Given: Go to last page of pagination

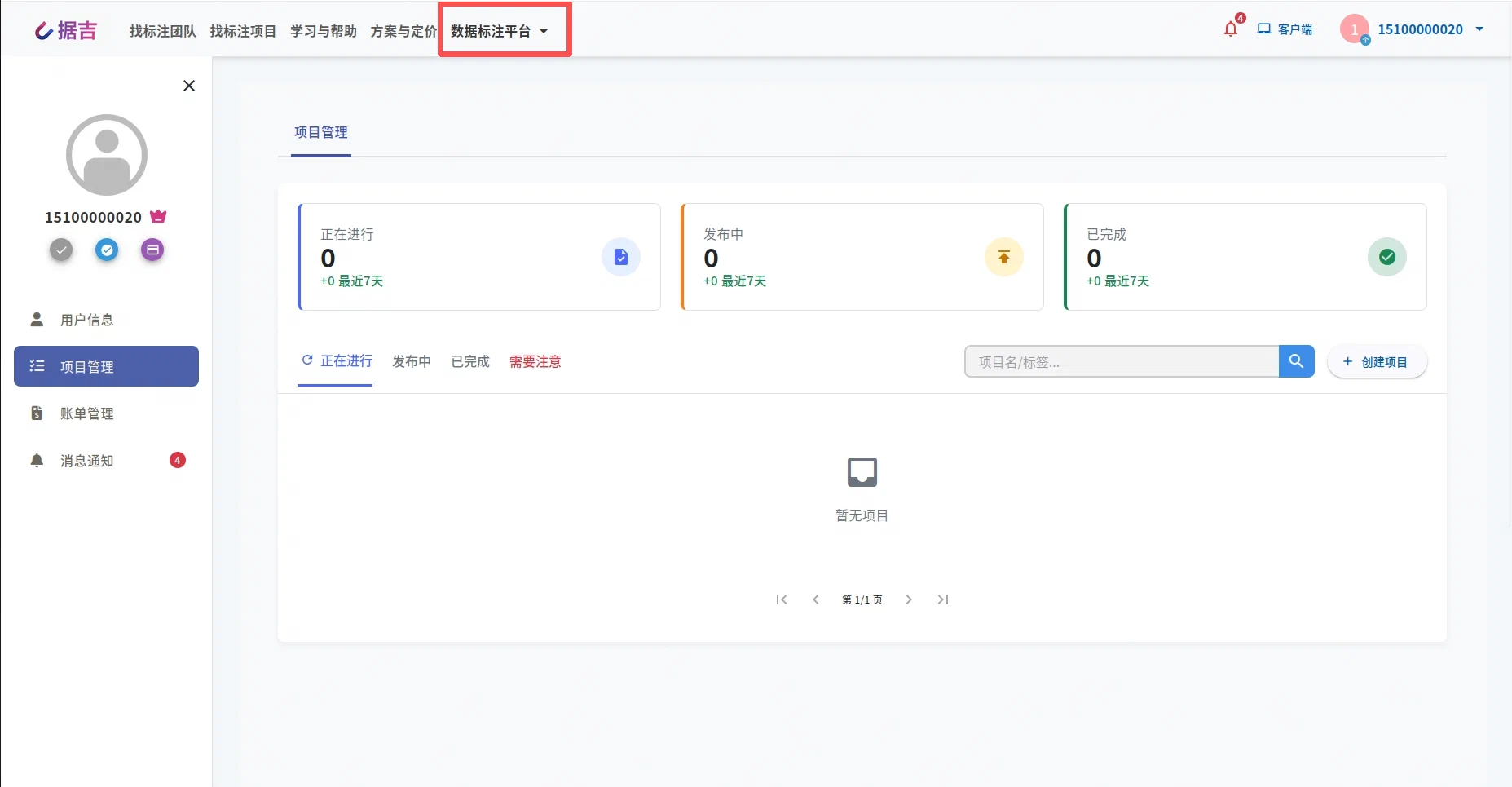Looking at the screenshot, I should [x=943, y=599].
